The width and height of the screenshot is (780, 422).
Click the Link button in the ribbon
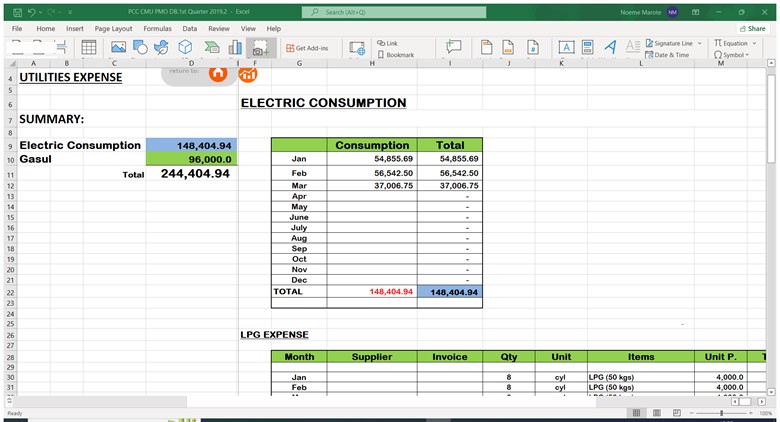pos(388,43)
